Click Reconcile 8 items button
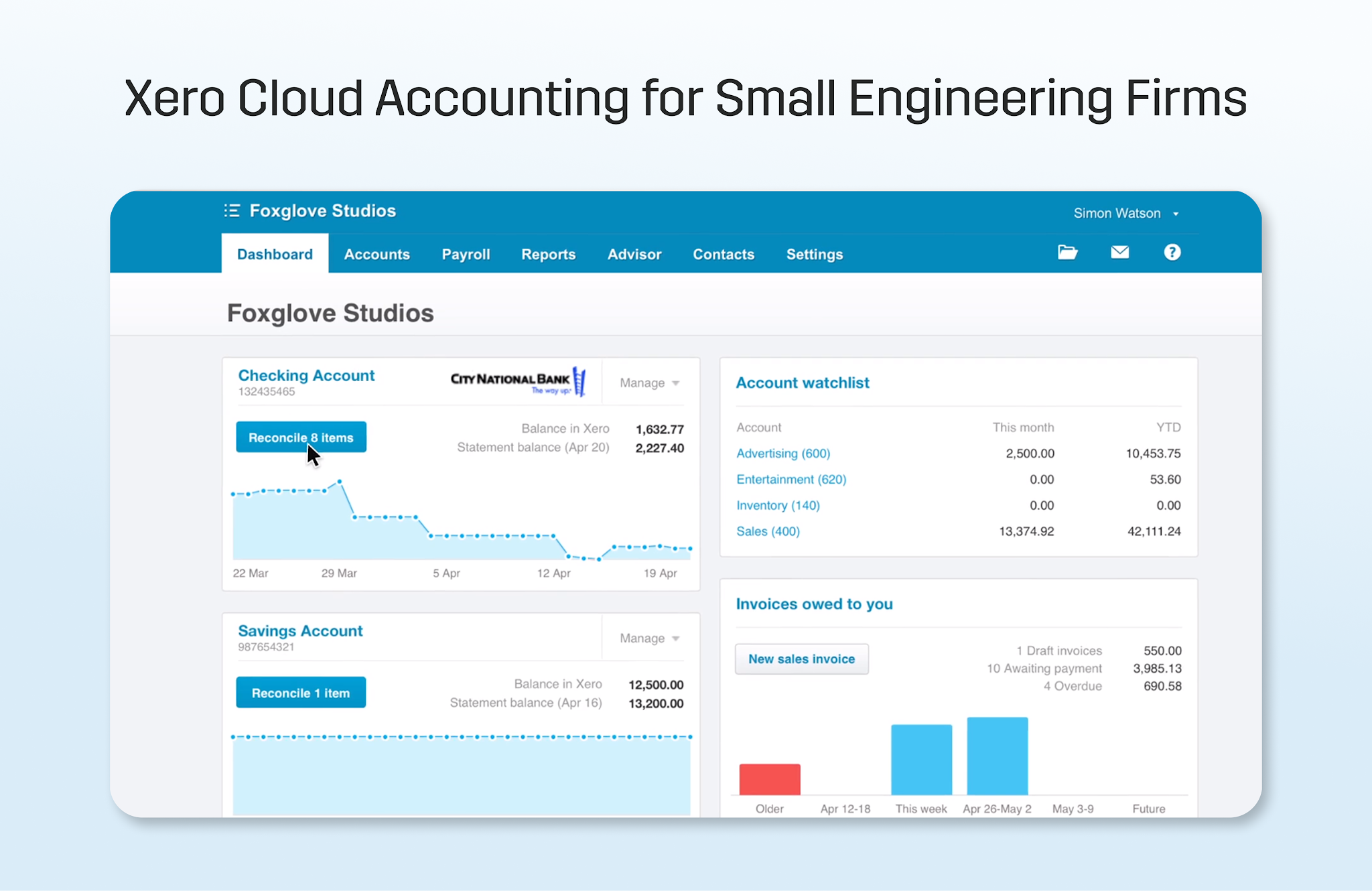The height and width of the screenshot is (891, 1372). tap(301, 437)
